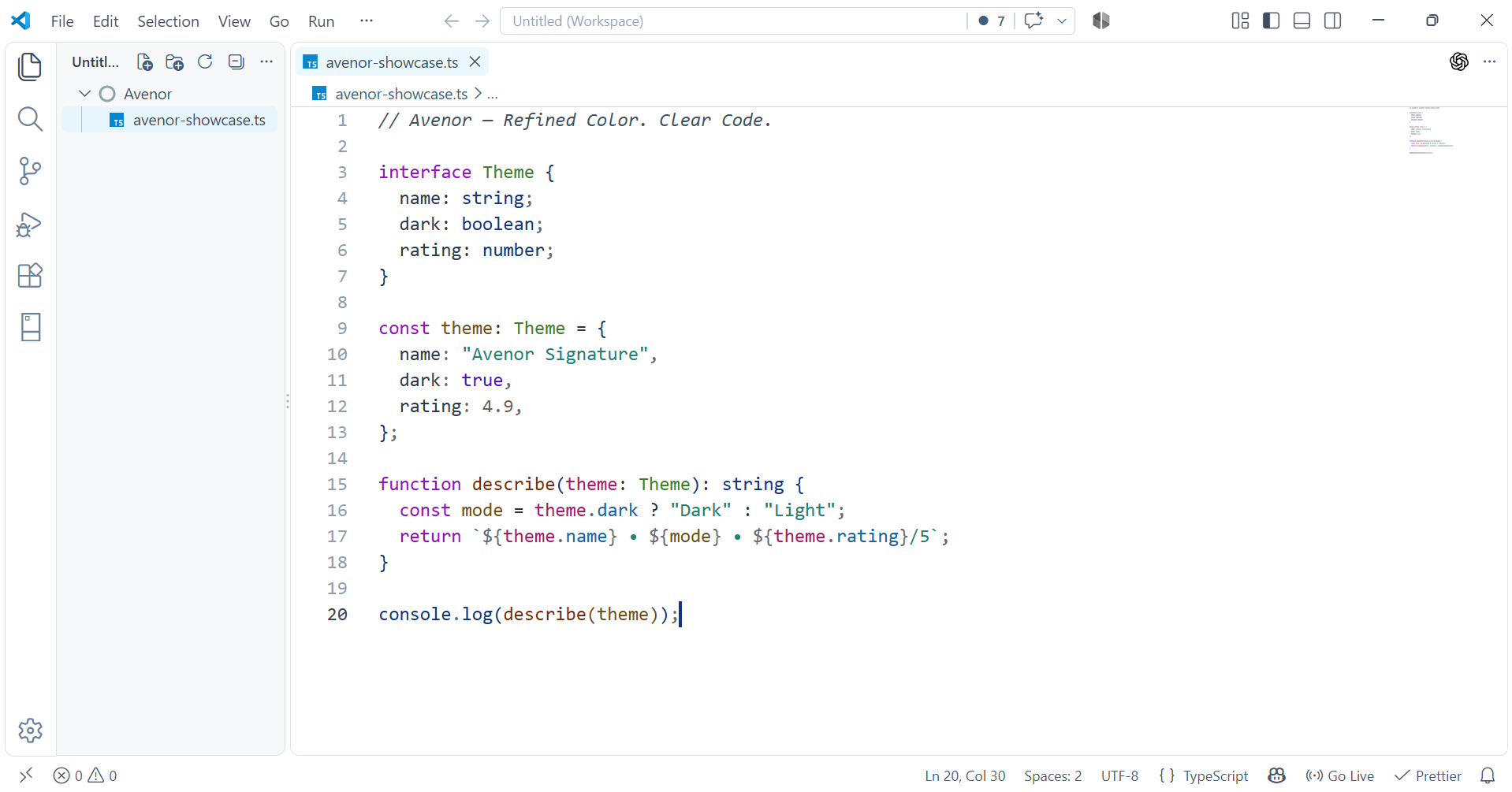Open the remote window icon in status bar

[26, 775]
